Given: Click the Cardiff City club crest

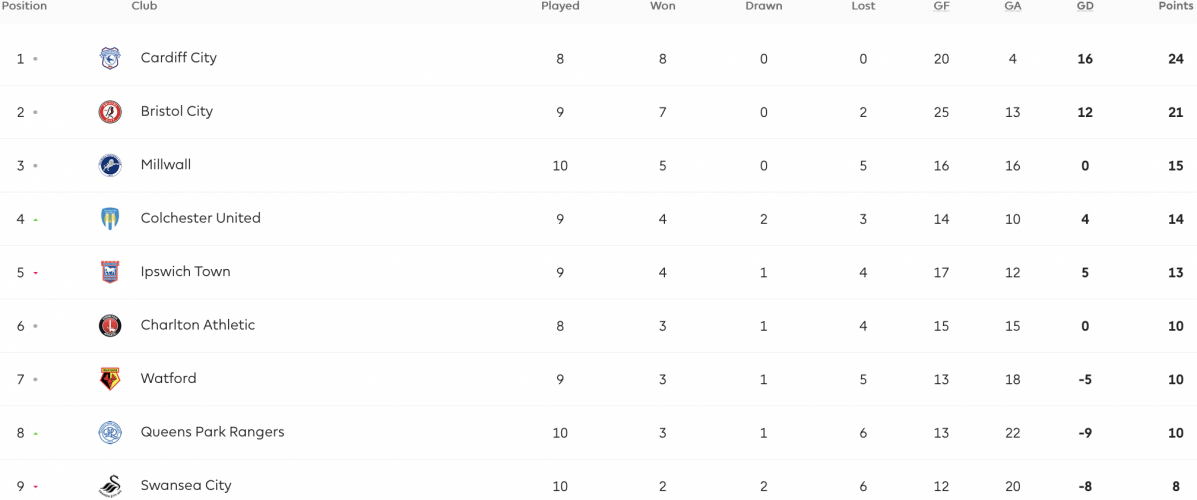Looking at the screenshot, I should pos(110,58).
